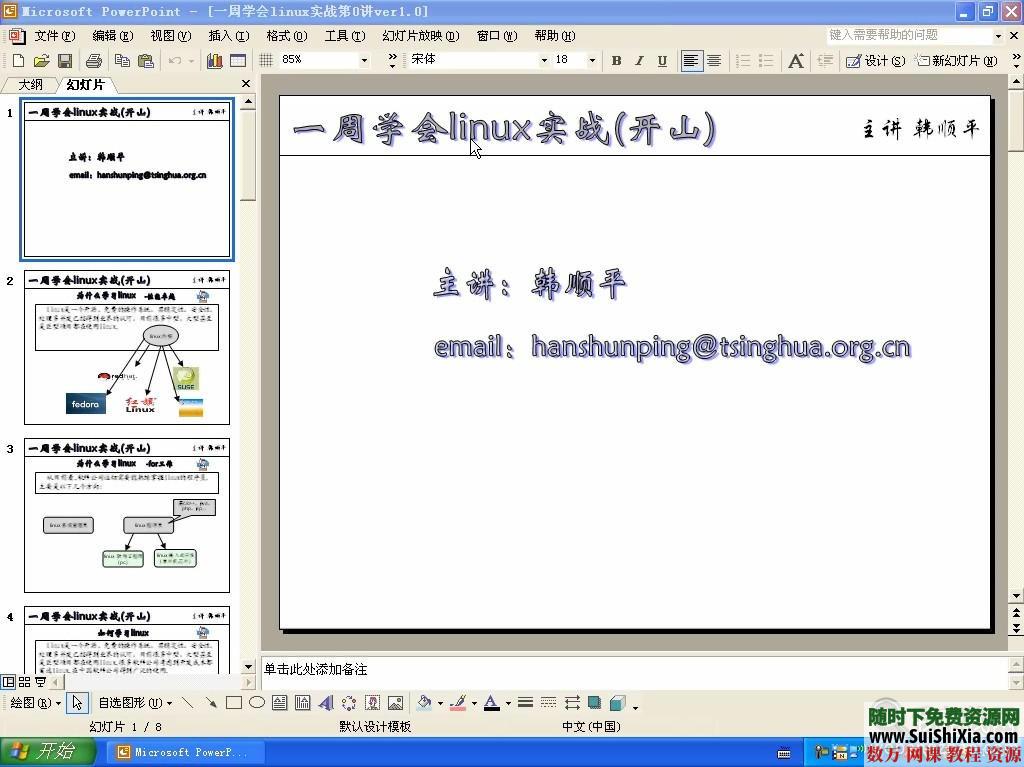Open line style options
1024x767 pixels.
click(525, 703)
